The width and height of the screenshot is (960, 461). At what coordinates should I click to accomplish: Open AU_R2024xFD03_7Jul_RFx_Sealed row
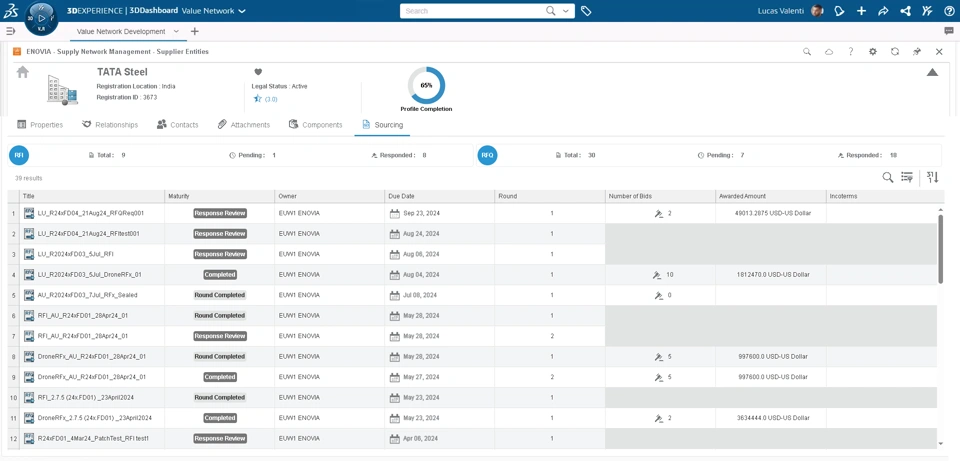point(88,295)
